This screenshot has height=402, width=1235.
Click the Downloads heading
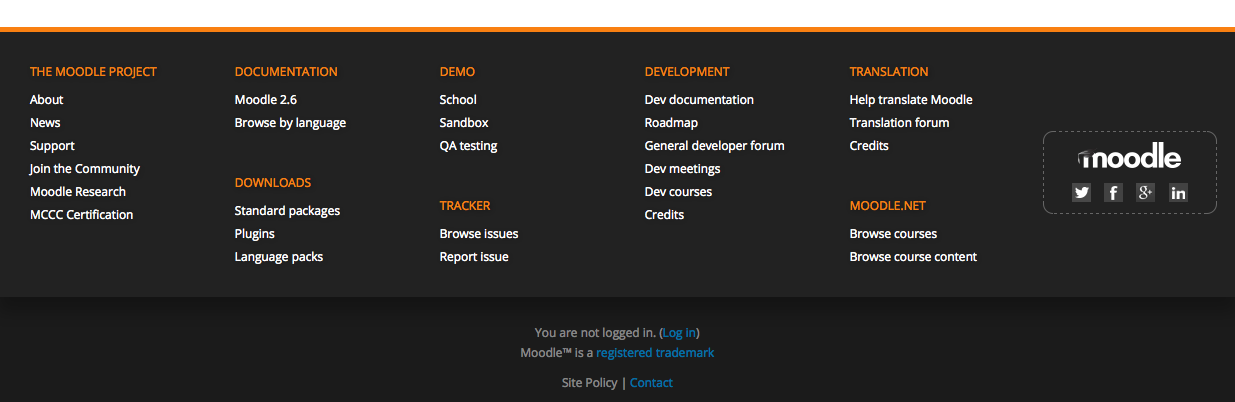tap(273, 183)
